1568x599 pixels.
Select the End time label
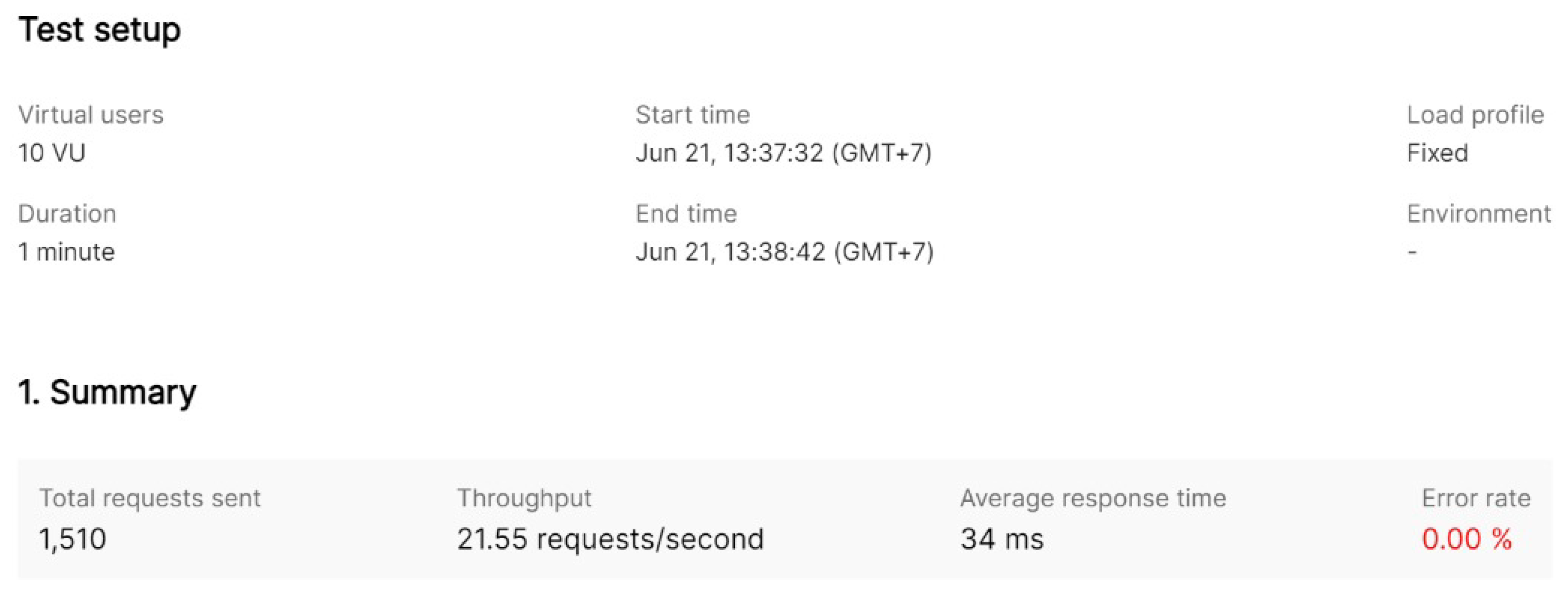click(x=686, y=214)
